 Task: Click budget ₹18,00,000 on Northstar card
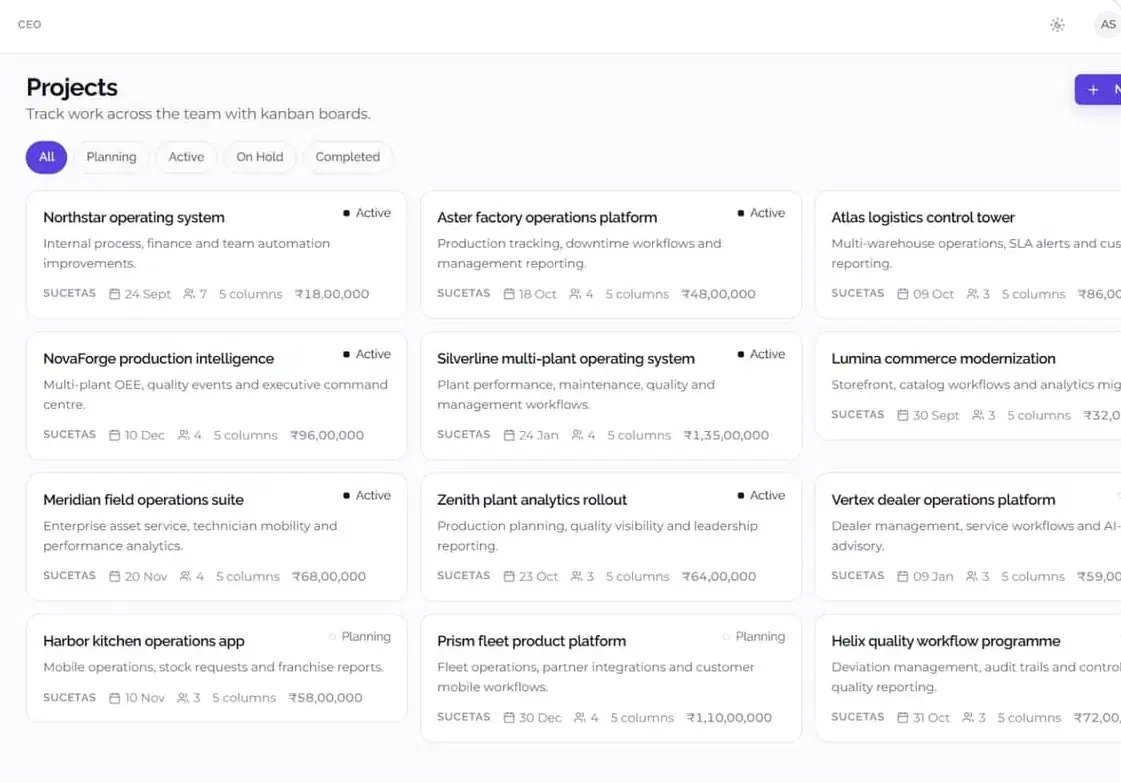tap(332, 294)
